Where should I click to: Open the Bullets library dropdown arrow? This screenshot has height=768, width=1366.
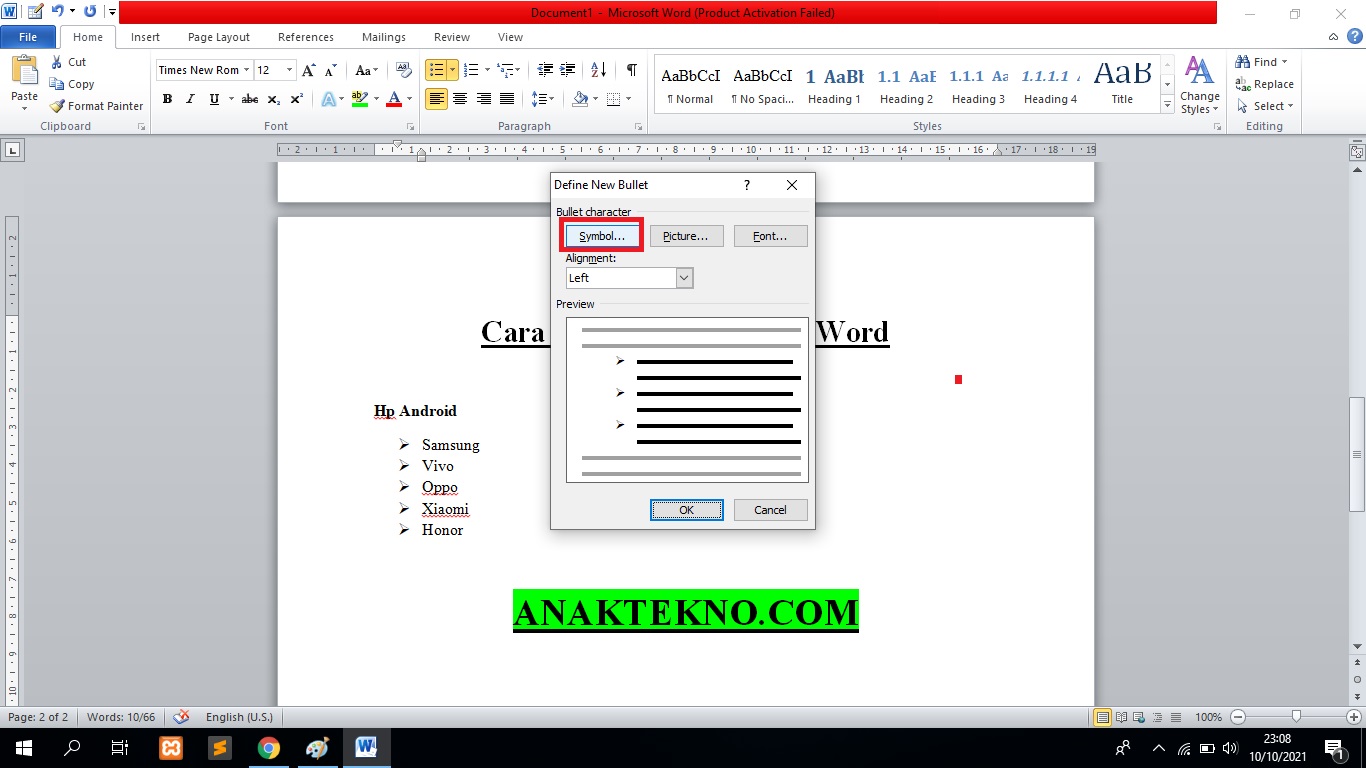[453, 70]
